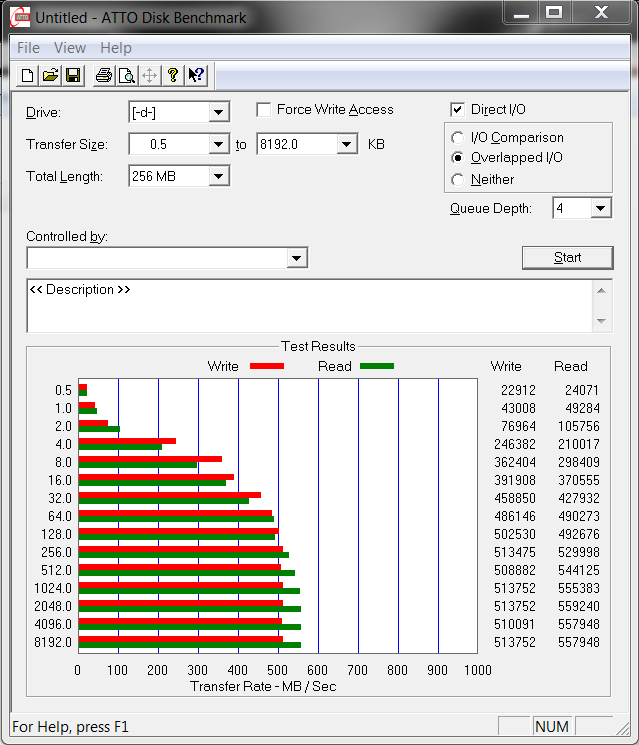Open the View menu
Screen dimensions: 639x745
pos(70,48)
